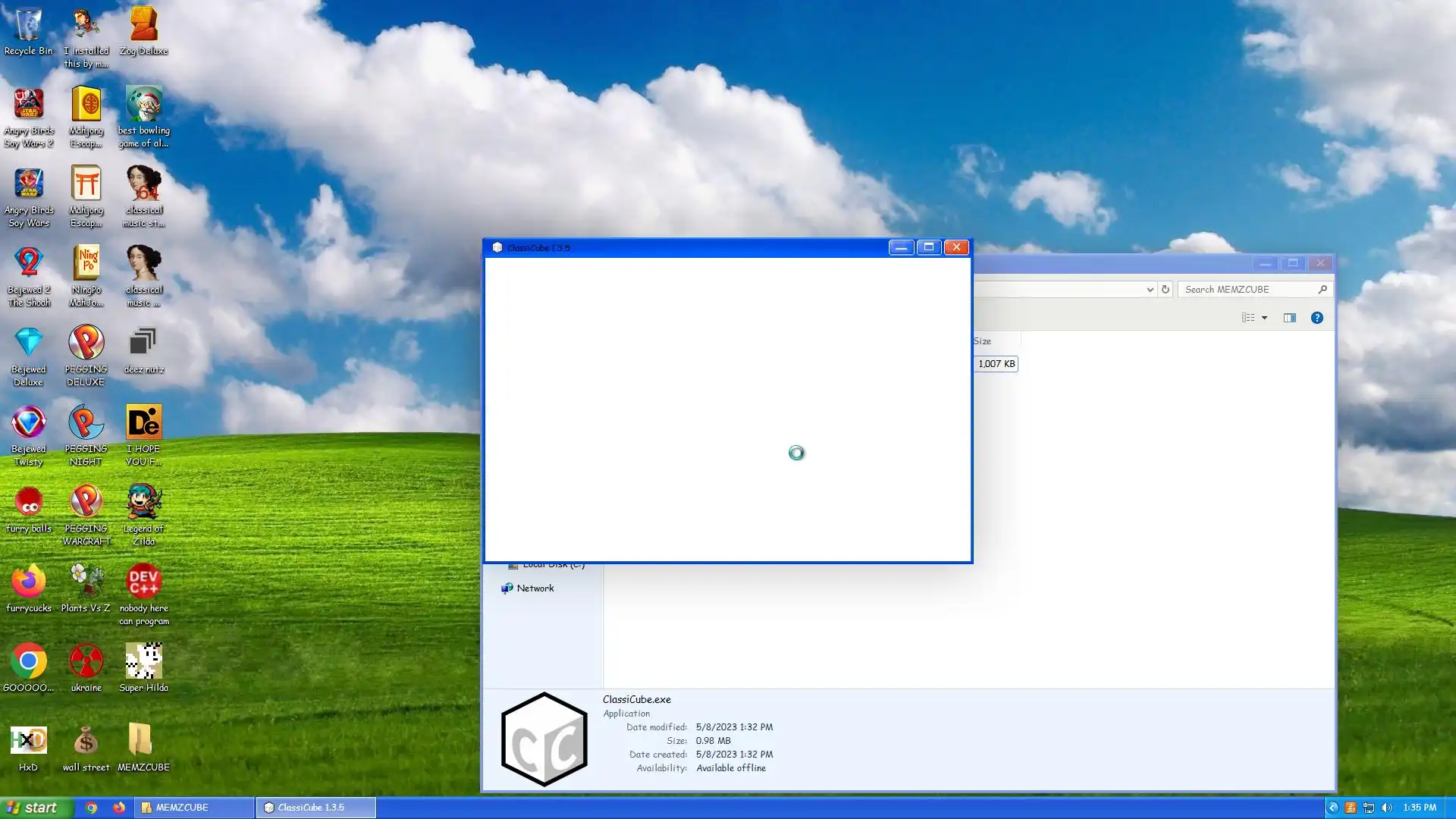Toggle the explorer preview pane button
1456x819 pixels.
[1289, 318]
